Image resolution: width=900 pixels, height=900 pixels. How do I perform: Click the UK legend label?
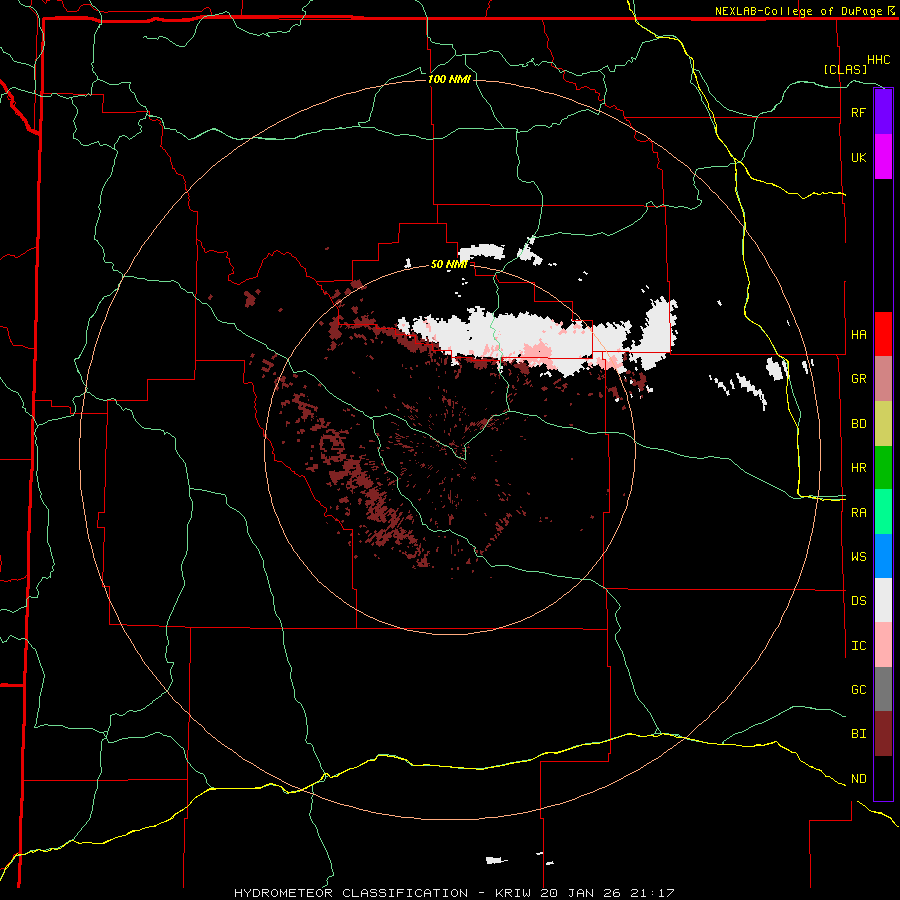coord(858,157)
